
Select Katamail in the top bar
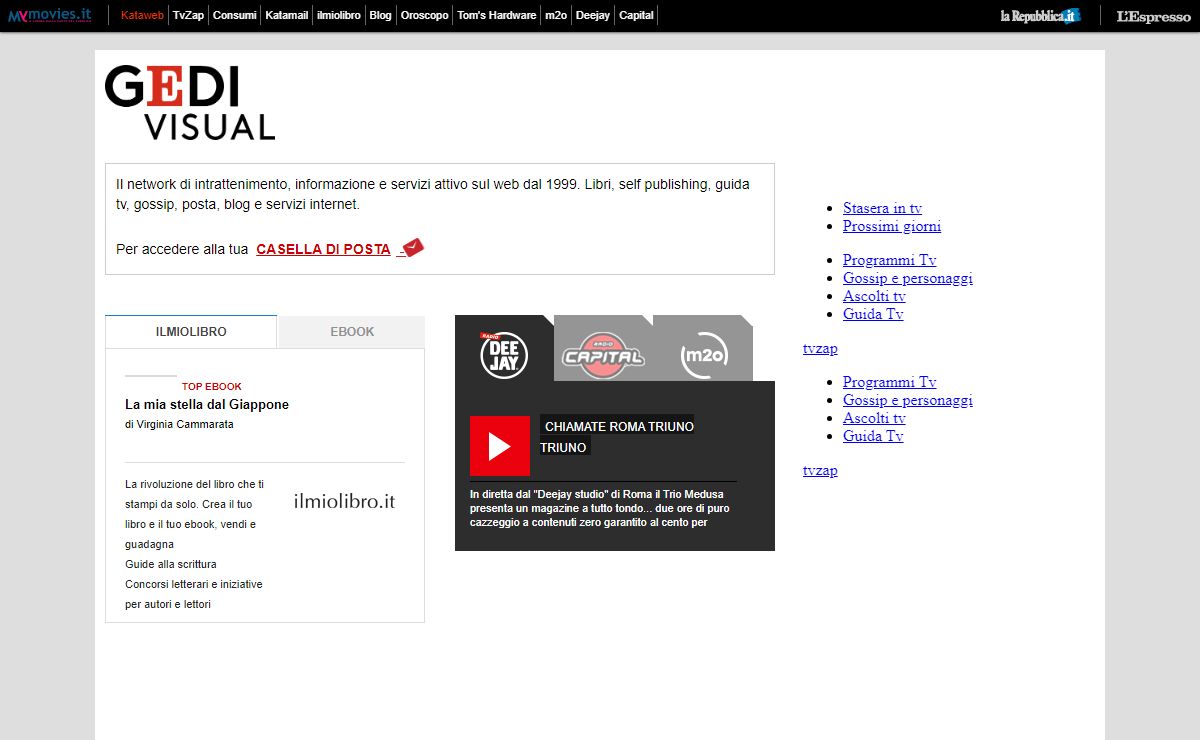tap(287, 15)
